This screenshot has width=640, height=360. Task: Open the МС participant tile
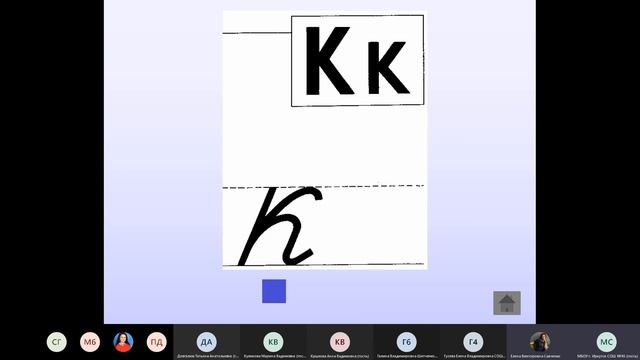607,342
